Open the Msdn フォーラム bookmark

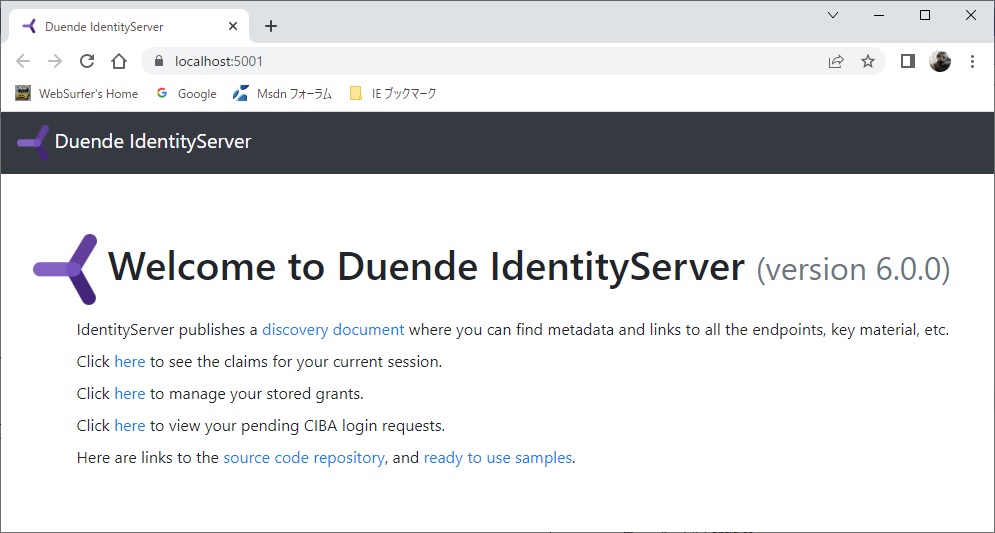(282, 94)
